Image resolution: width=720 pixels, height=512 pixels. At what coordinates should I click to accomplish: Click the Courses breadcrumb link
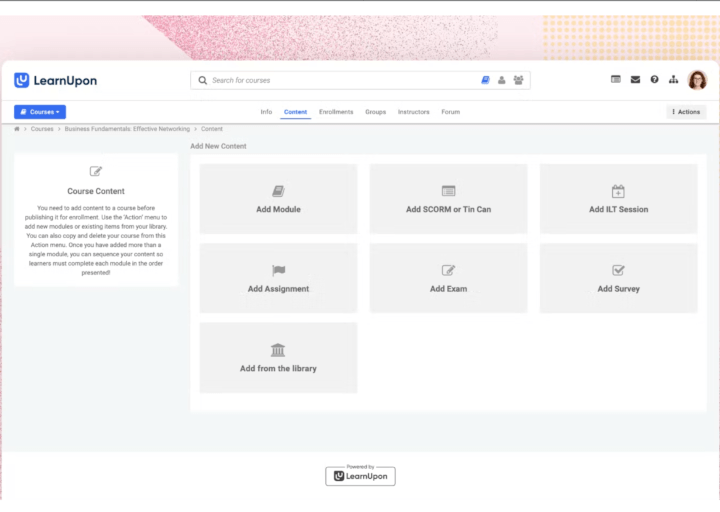click(x=42, y=129)
